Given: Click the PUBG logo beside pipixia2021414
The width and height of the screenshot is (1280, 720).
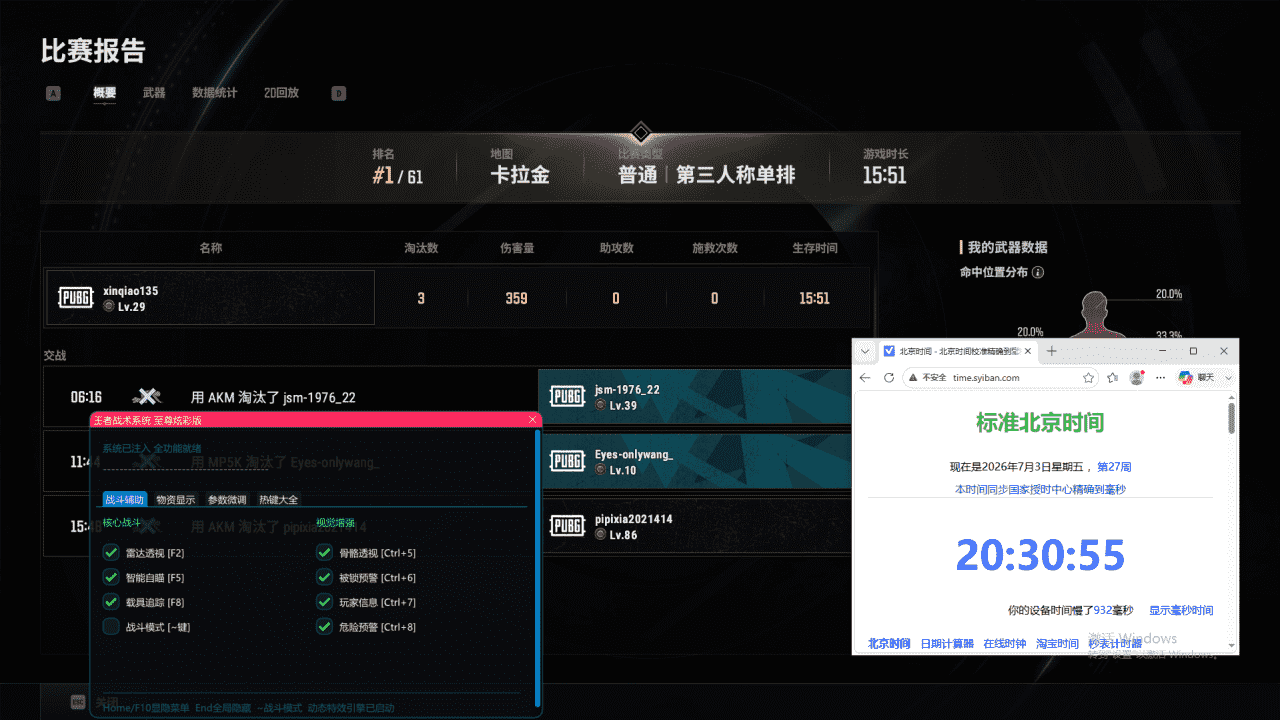Looking at the screenshot, I should tap(567, 526).
